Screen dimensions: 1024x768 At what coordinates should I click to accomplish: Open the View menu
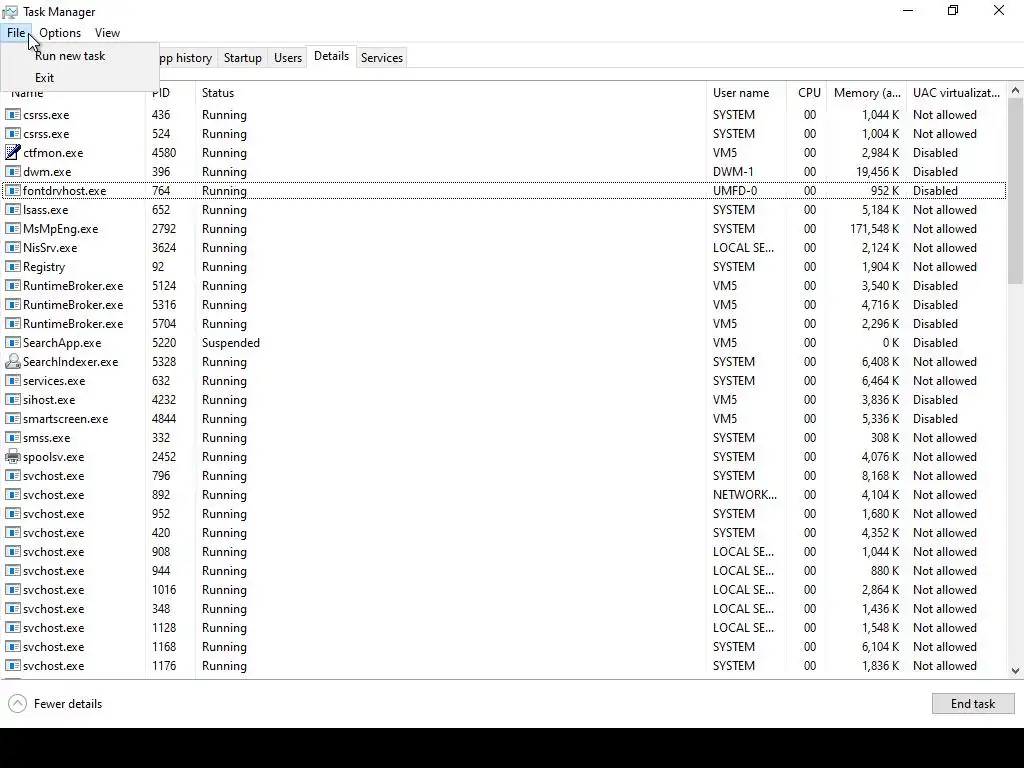[x=107, y=33]
